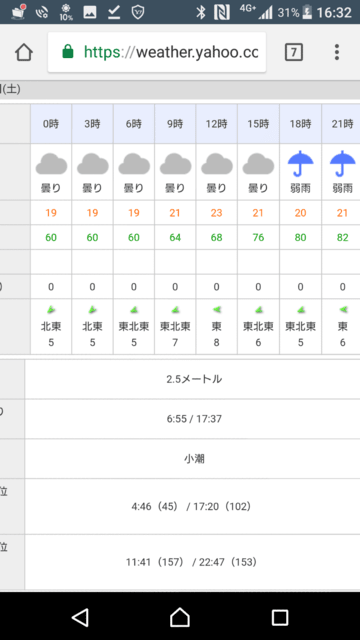Tap the green padlock security icon
The image size is (360, 640).
pyautogui.click(x=68, y=52)
